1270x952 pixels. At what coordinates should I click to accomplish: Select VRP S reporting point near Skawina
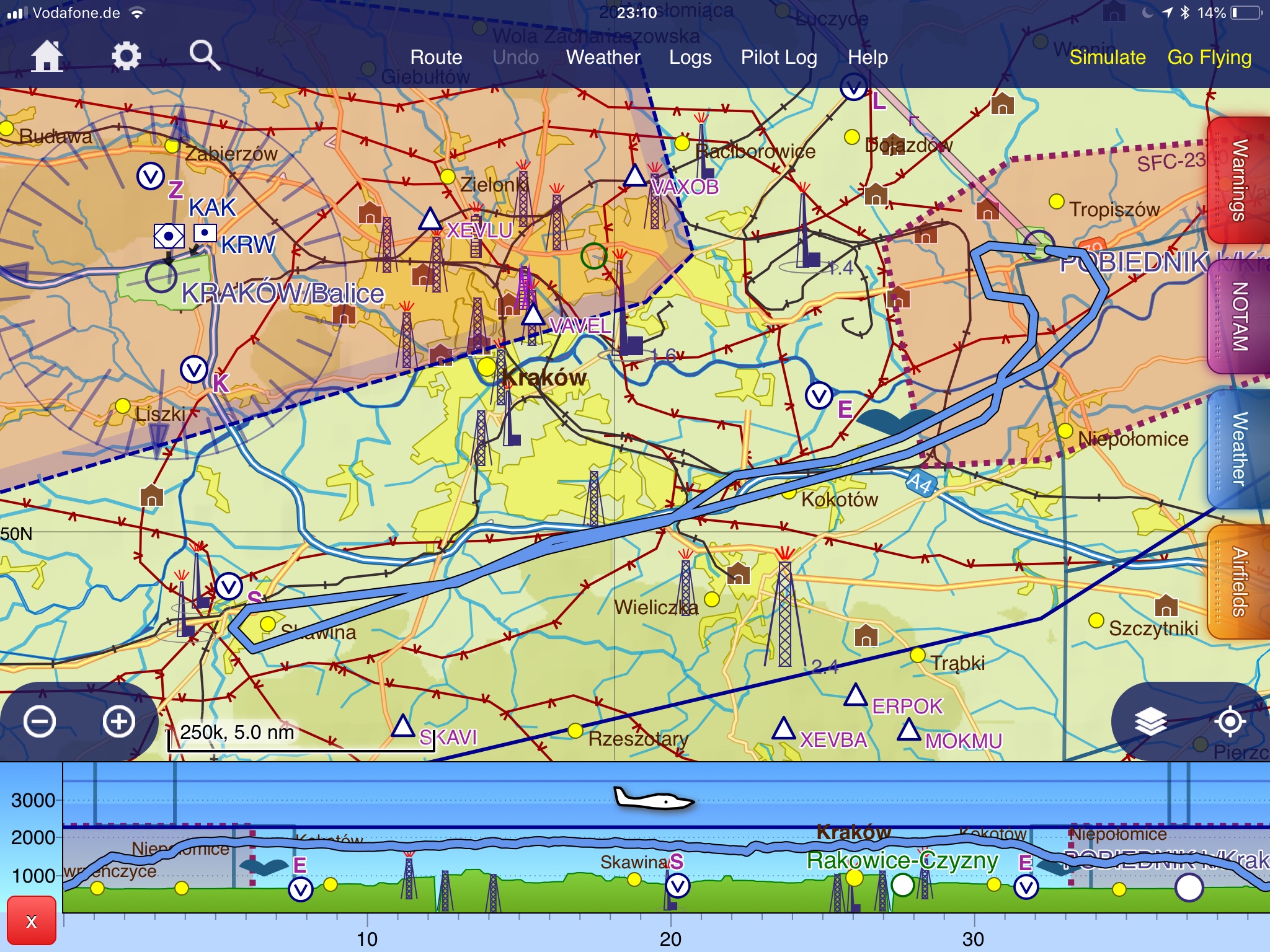(x=229, y=586)
